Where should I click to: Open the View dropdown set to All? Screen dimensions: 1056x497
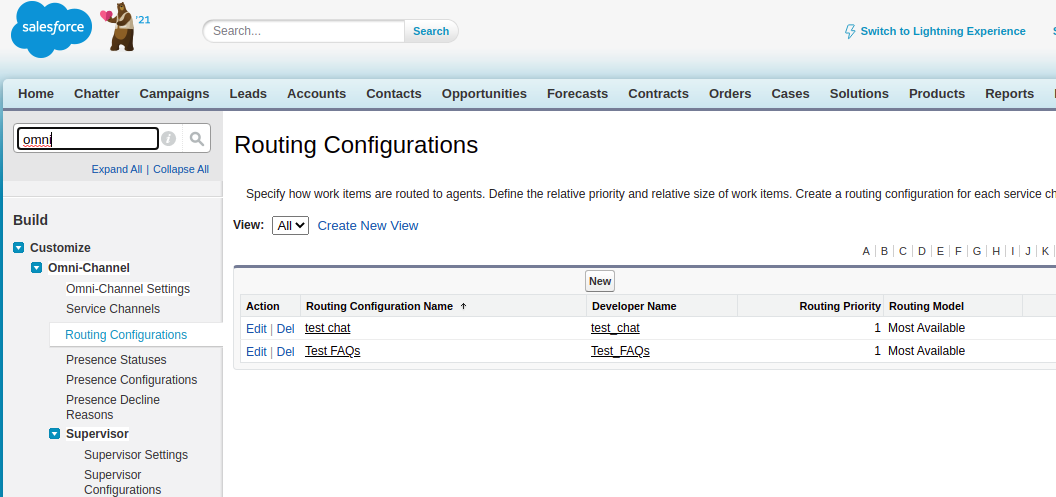(x=290, y=226)
